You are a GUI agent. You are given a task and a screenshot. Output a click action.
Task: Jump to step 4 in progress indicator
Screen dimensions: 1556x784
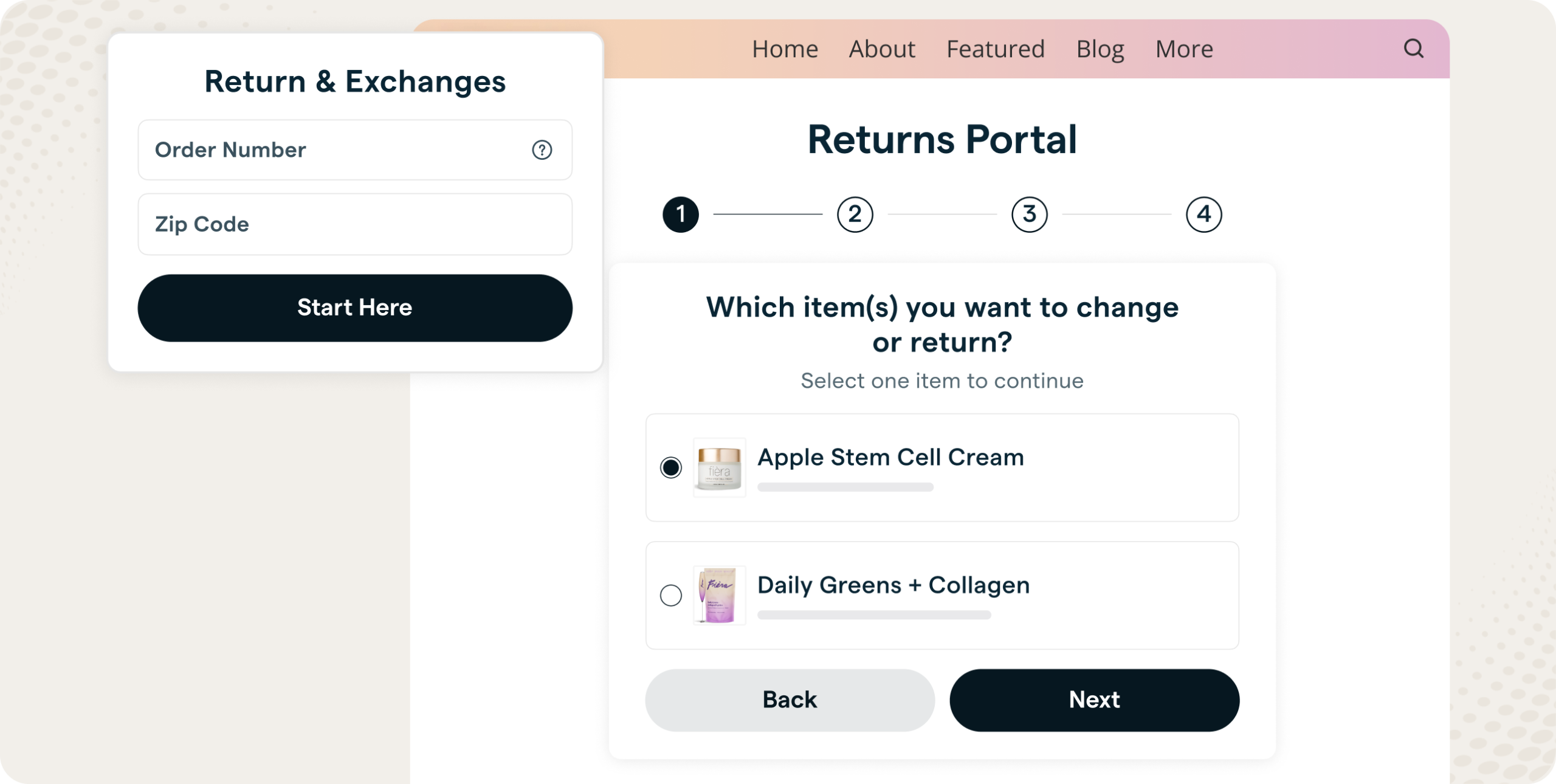click(1204, 215)
